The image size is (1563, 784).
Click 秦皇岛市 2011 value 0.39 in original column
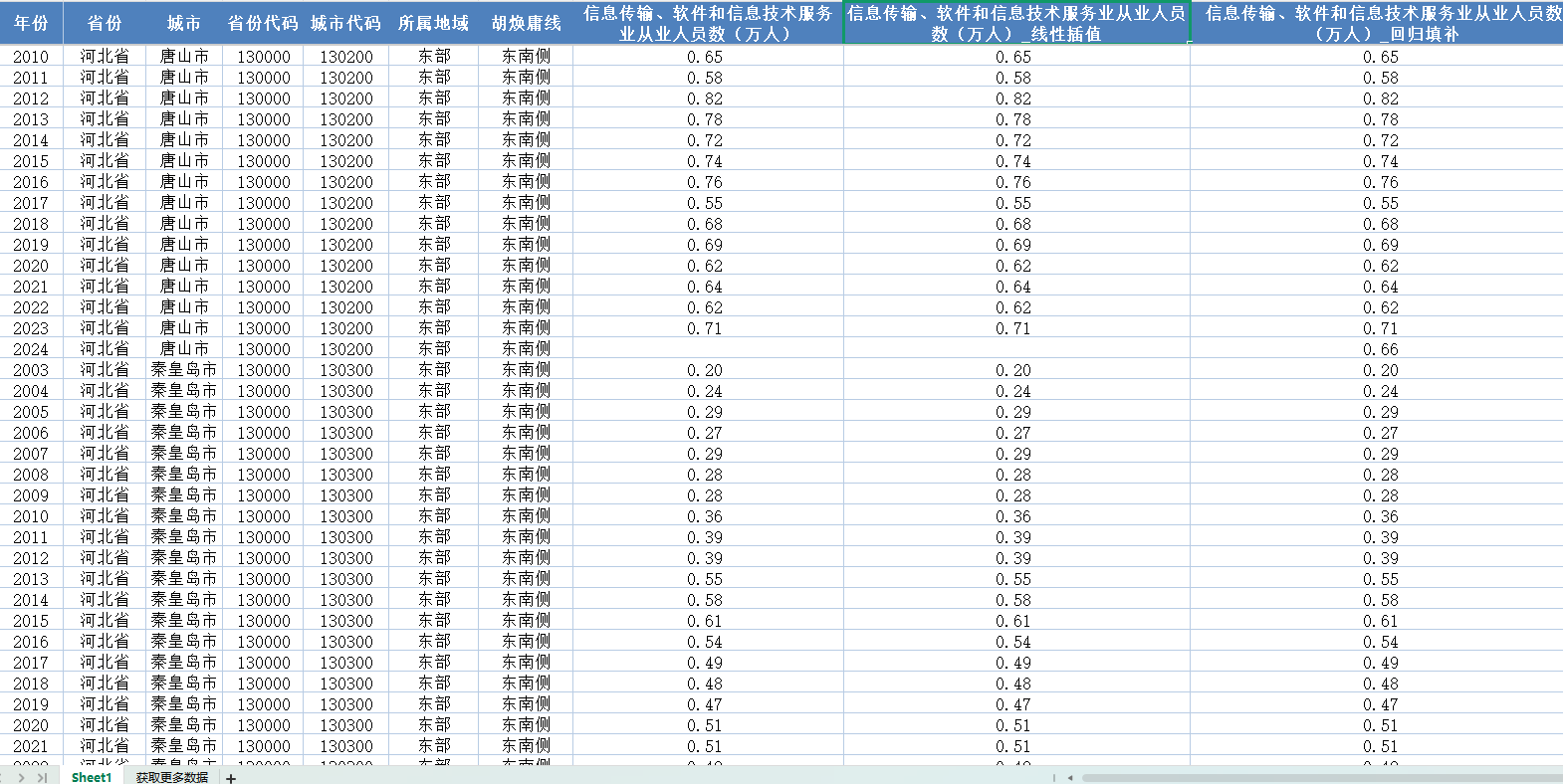(x=705, y=537)
